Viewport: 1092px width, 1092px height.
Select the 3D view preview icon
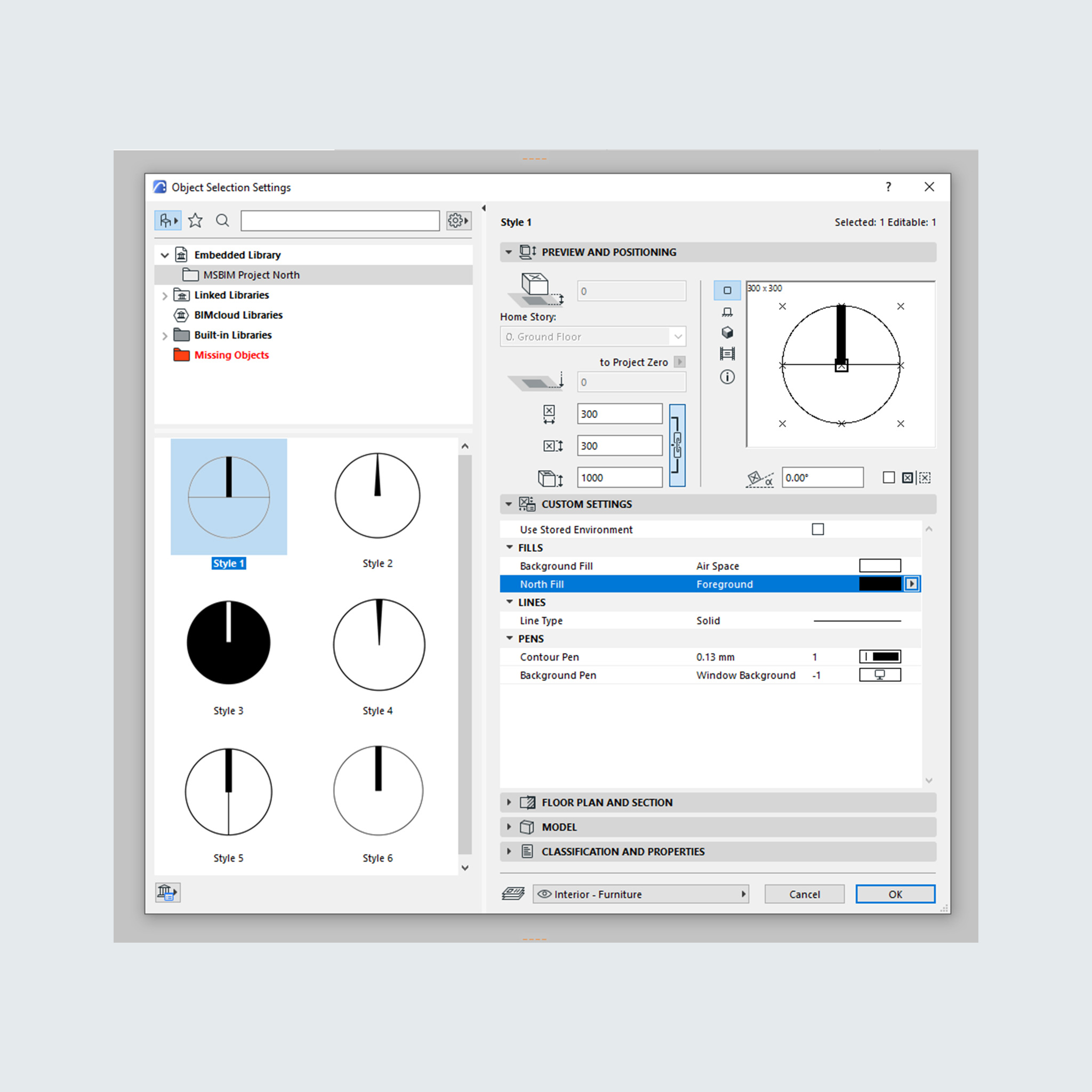[x=727, y=332]
